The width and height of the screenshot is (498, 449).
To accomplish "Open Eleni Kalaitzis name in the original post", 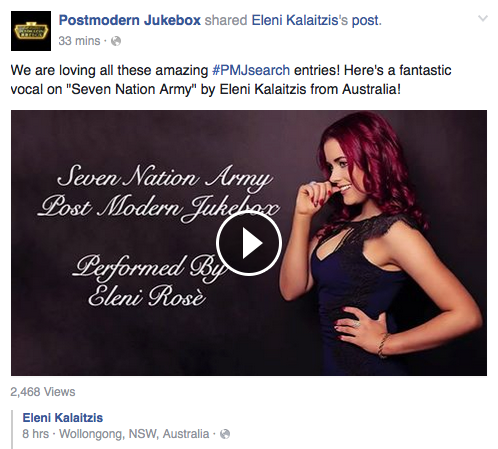I will click(63, 418).
